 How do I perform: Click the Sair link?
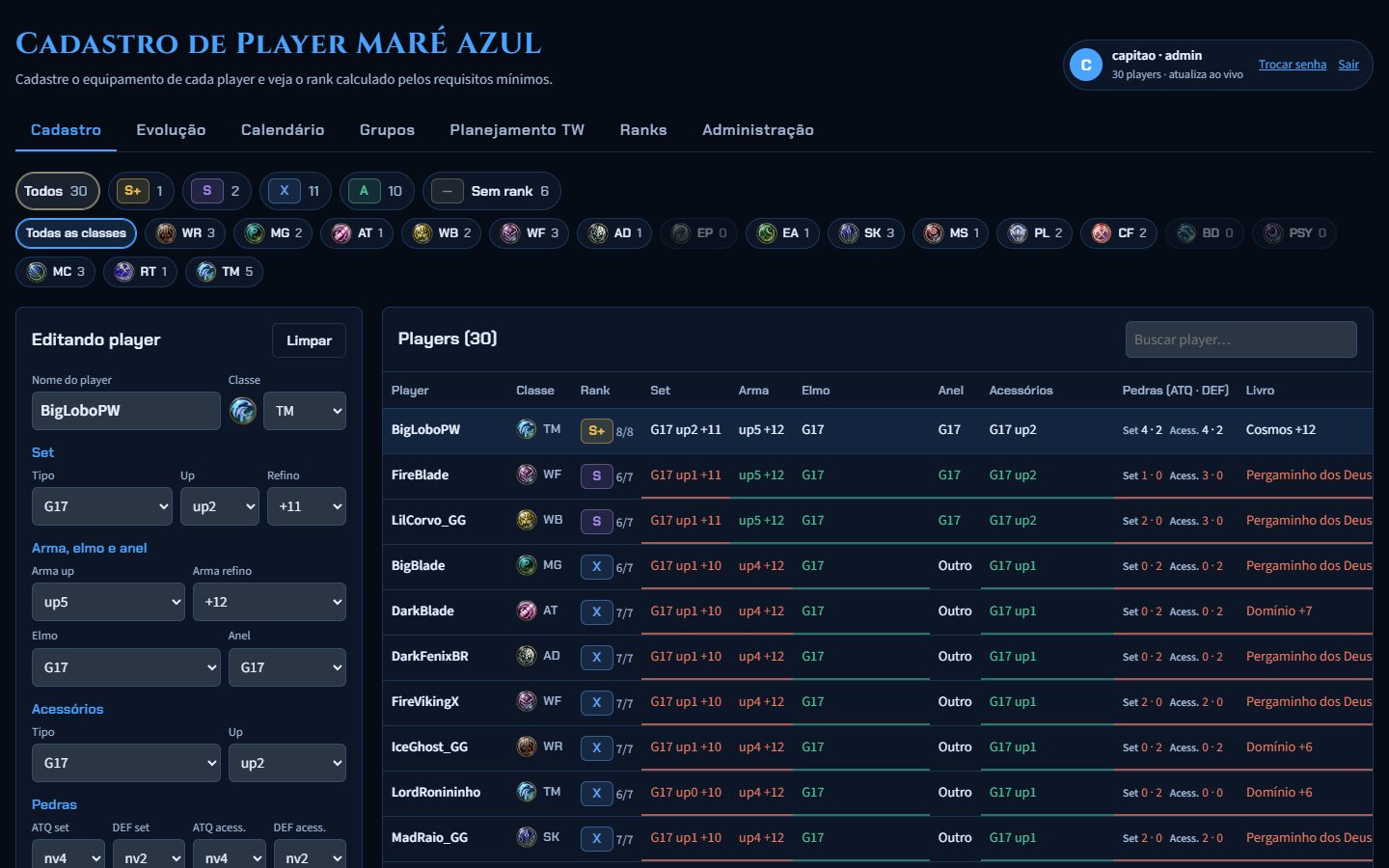coord(1348,65)
